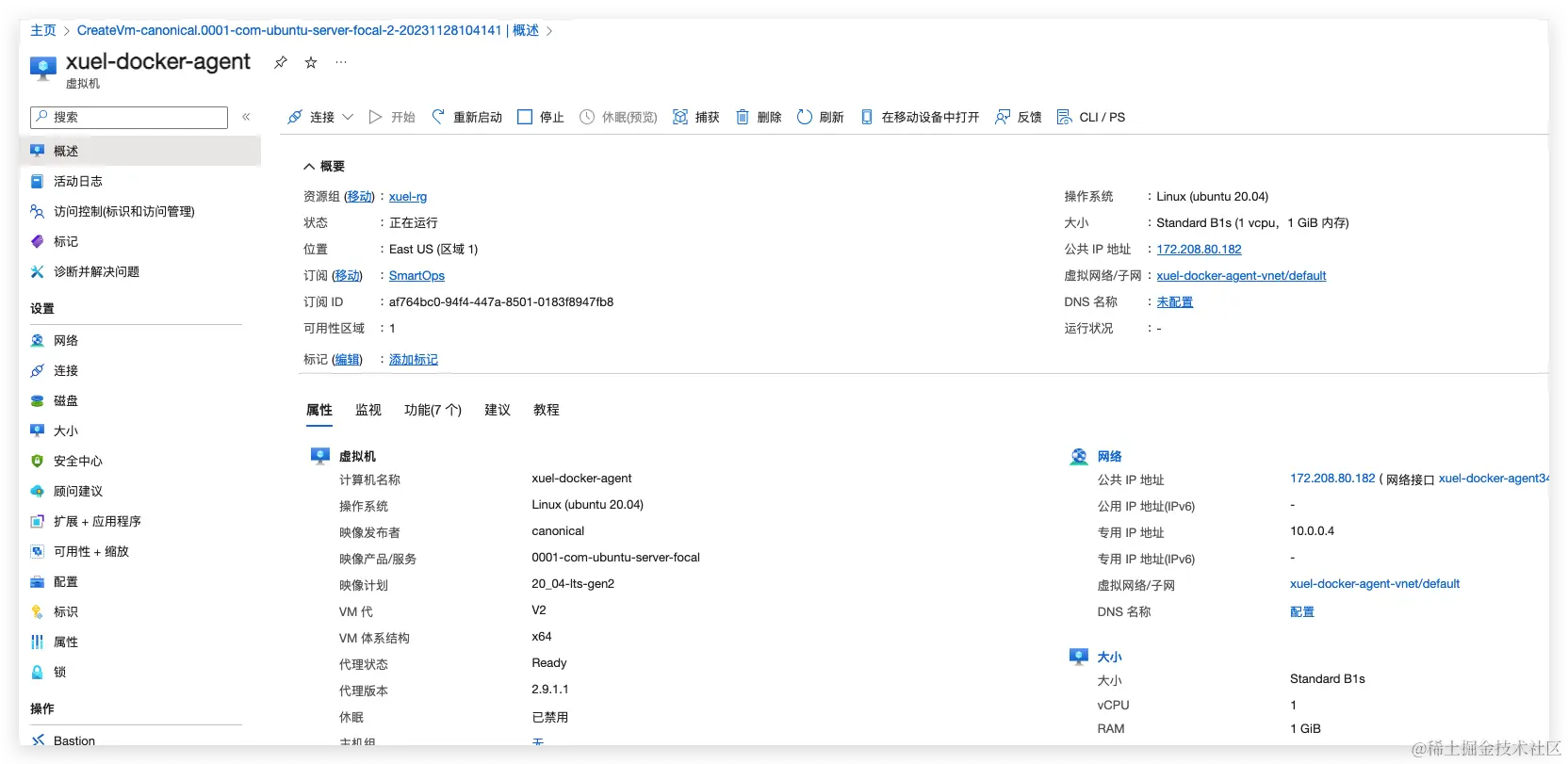This screenshot has height=764, width=1568.
Task: Click the 开始 start button
Action: tap(392, 117)
